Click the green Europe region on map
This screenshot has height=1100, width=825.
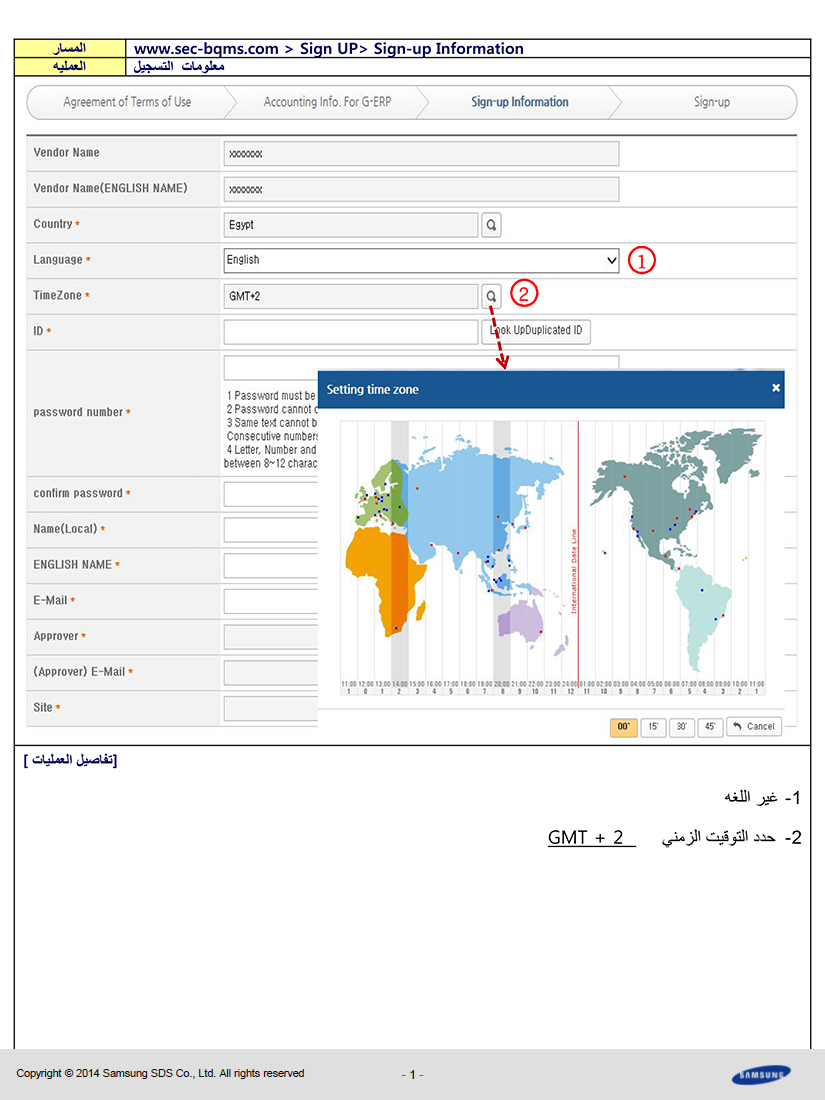coord(382,495)
